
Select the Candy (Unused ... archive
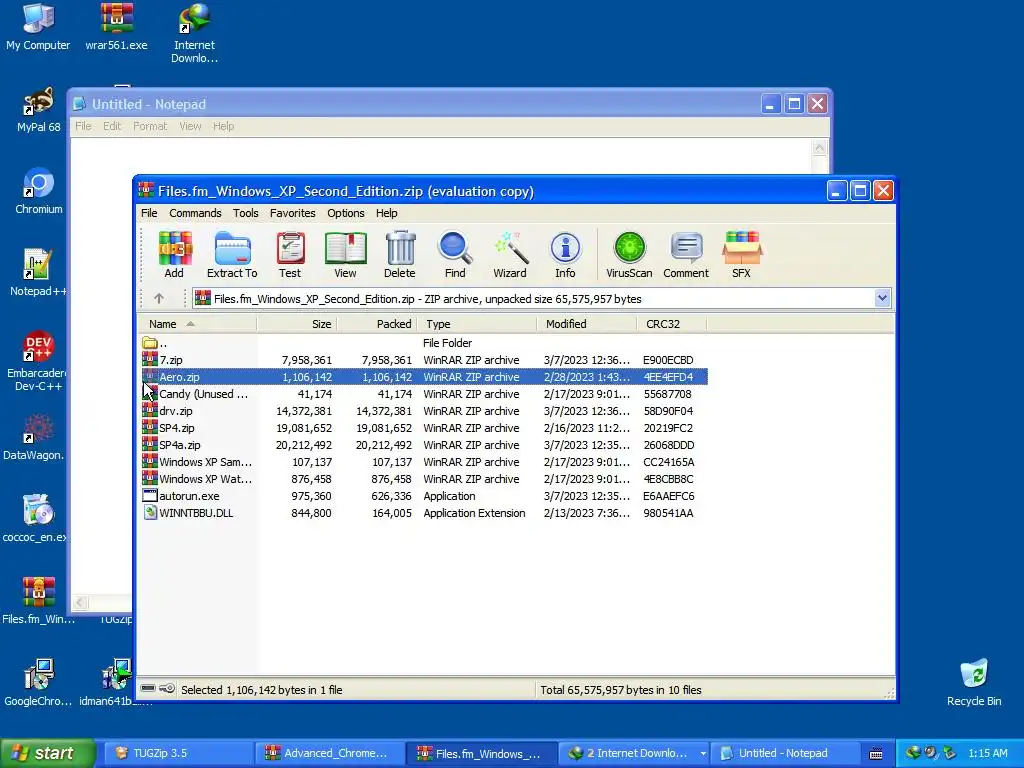(x=424, y=394)
